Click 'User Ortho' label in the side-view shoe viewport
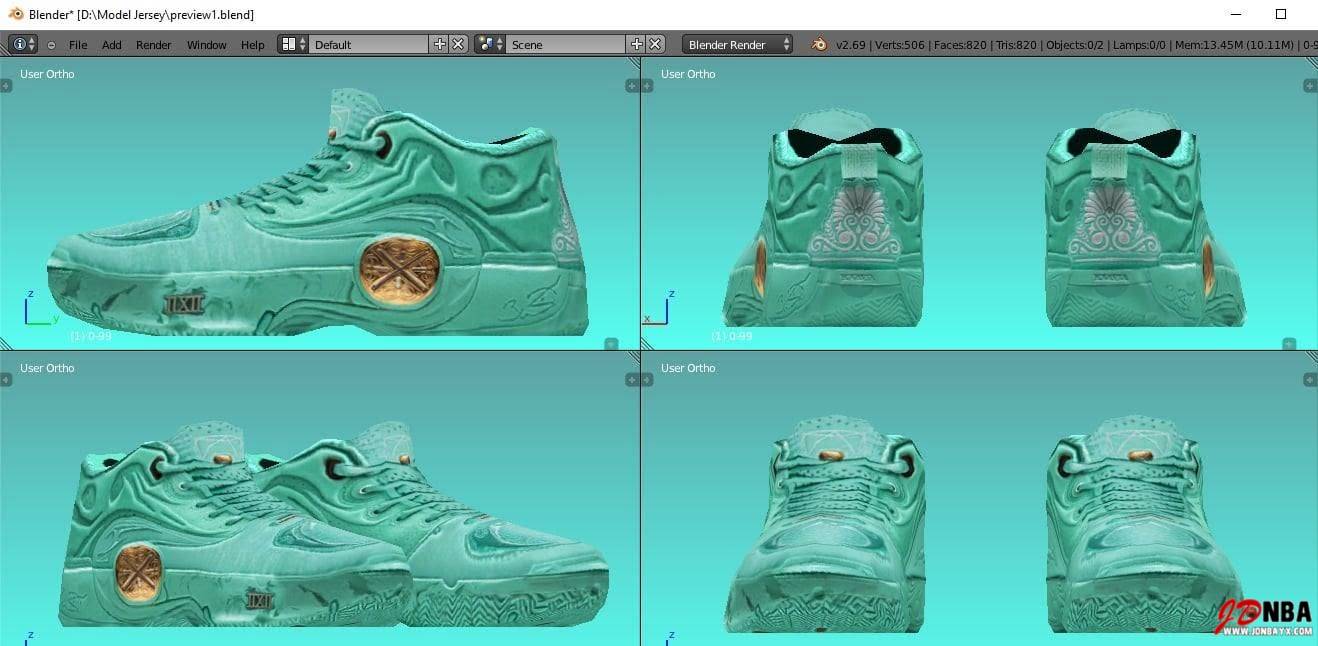 point(47,74)
